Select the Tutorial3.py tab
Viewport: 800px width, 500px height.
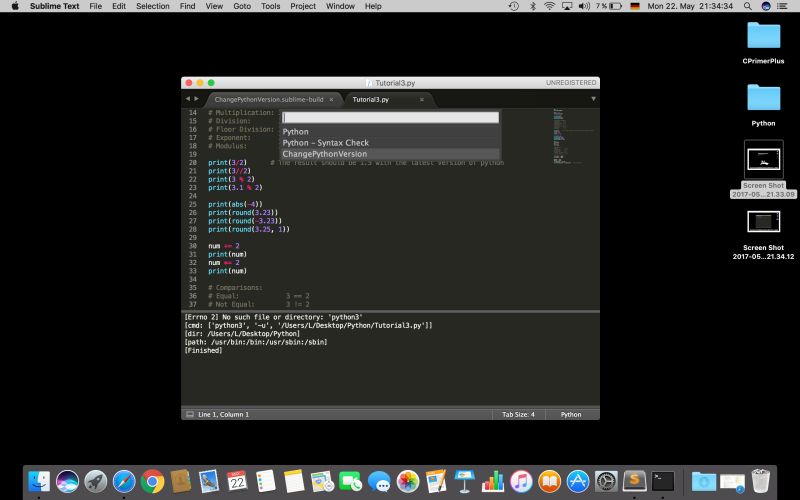tap(371, 99)
